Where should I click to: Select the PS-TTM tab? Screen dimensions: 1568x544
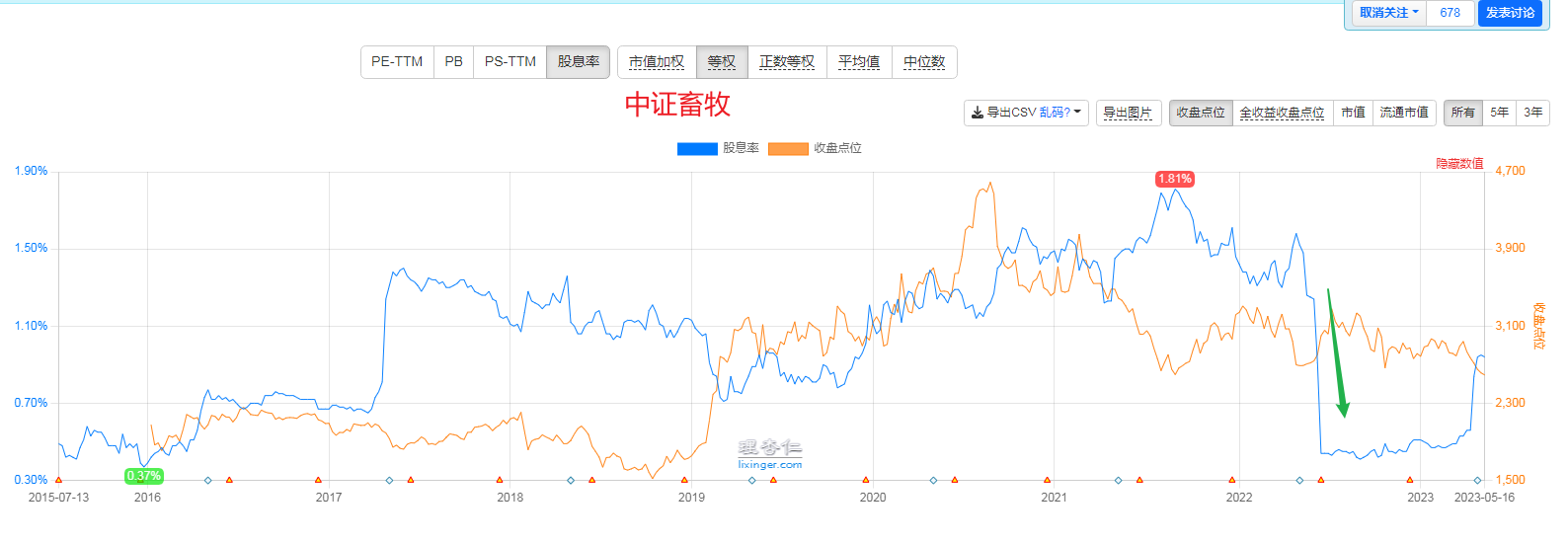coord(510,62)
